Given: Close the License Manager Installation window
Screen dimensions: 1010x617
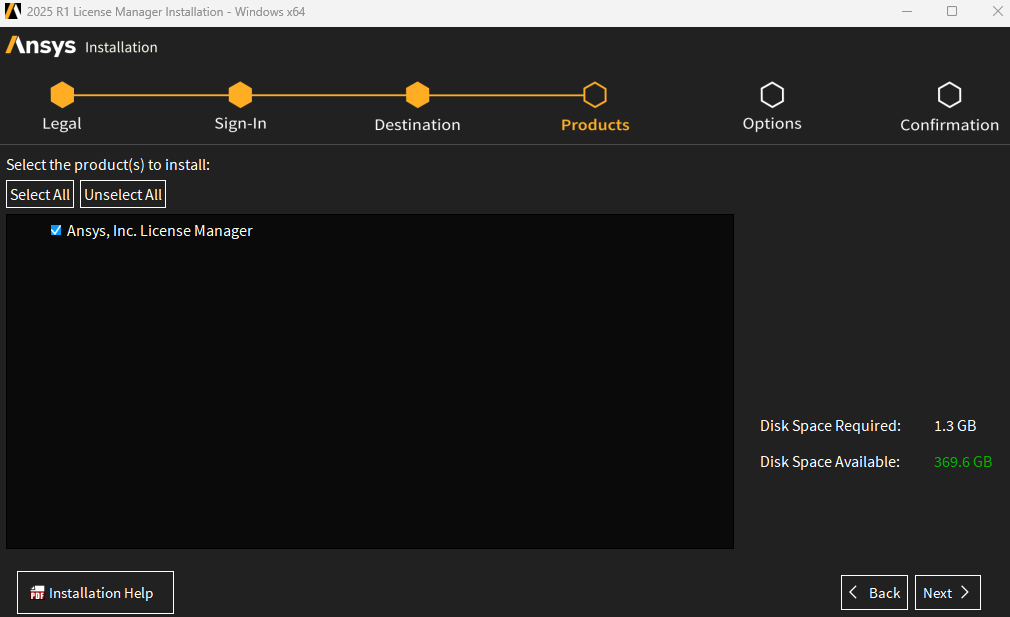Looking at the screenshot, I should coord(998,12).
